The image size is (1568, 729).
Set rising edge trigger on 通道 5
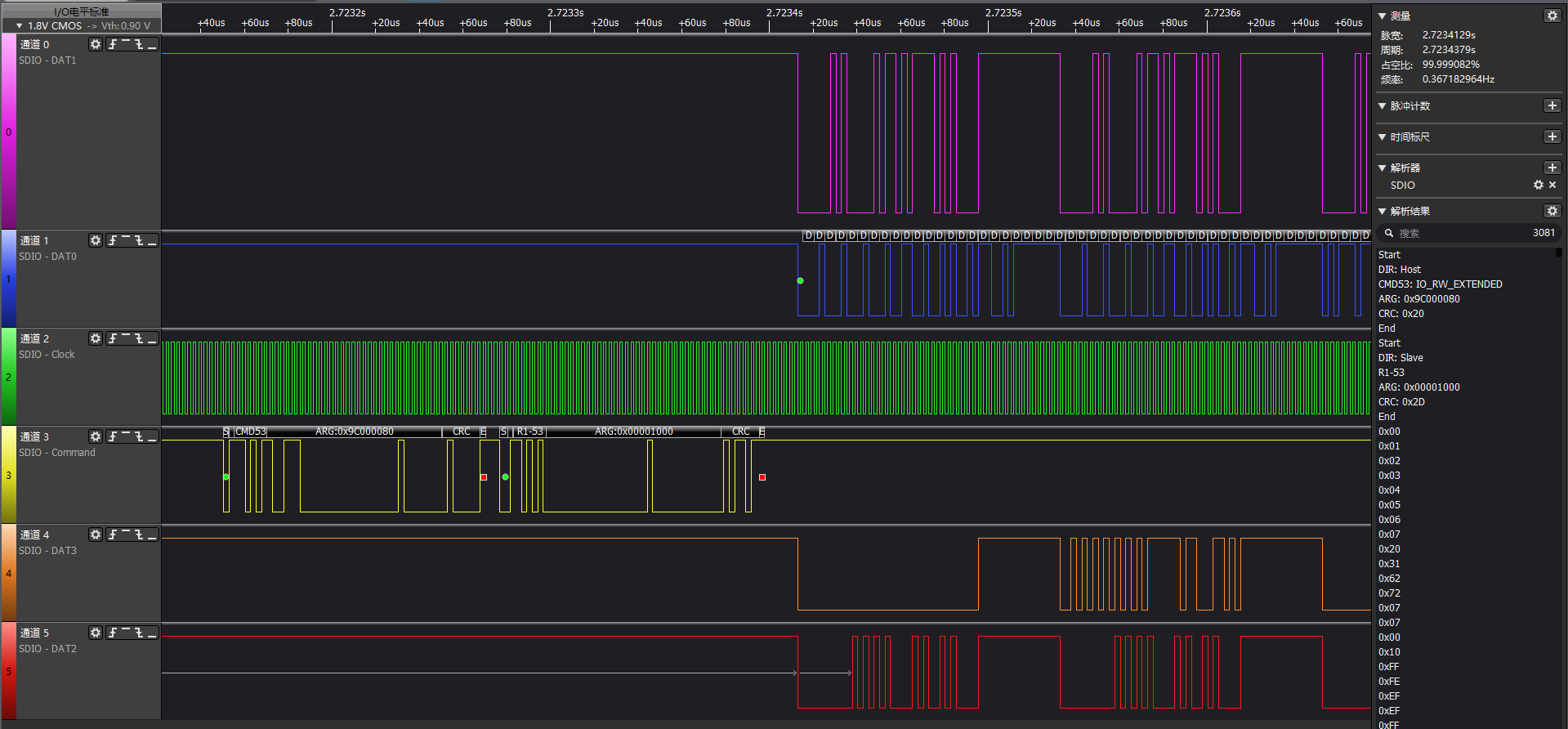(x=113, y=633)
